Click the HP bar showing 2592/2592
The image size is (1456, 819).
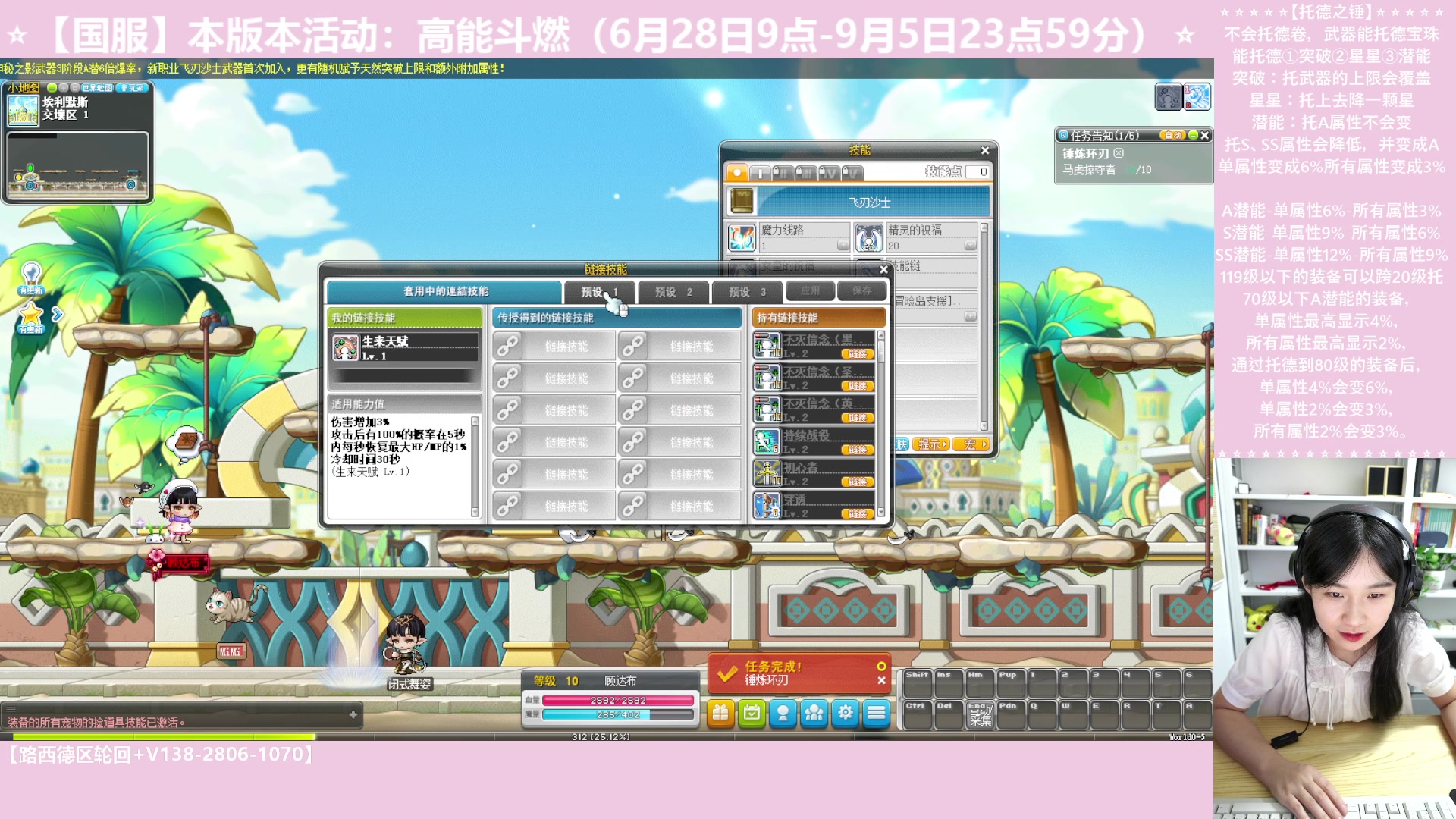click(x=618, y=701)
